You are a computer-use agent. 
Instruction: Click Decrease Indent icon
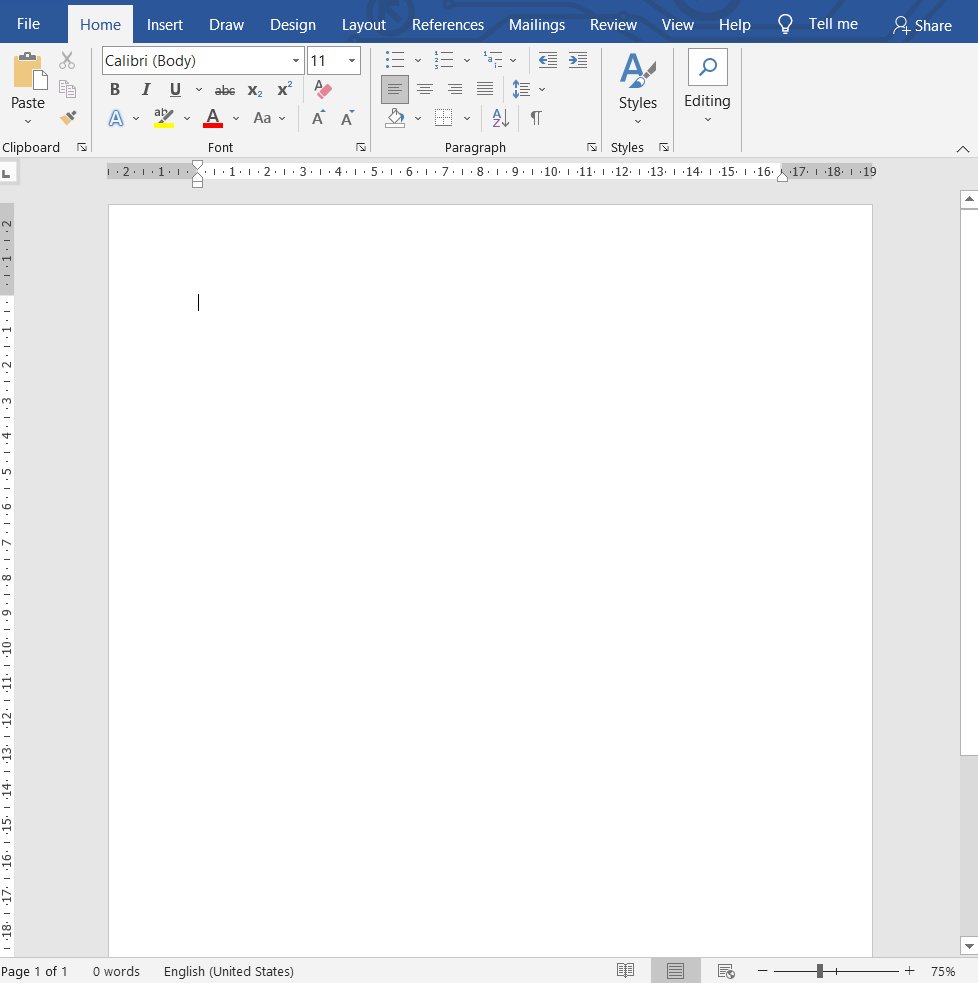pos(547,60)
